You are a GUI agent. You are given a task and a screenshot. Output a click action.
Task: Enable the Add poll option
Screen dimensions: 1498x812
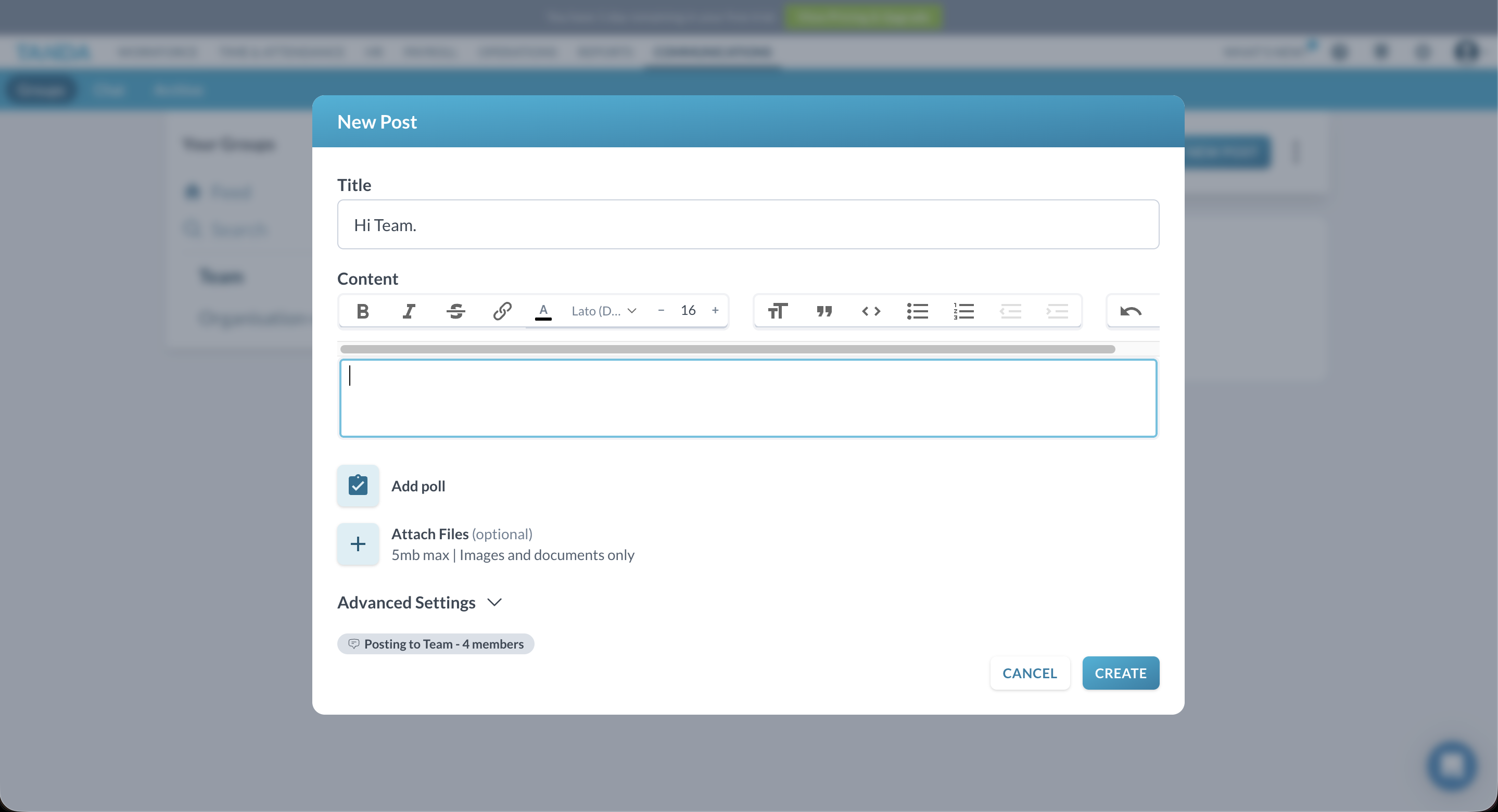357,486
